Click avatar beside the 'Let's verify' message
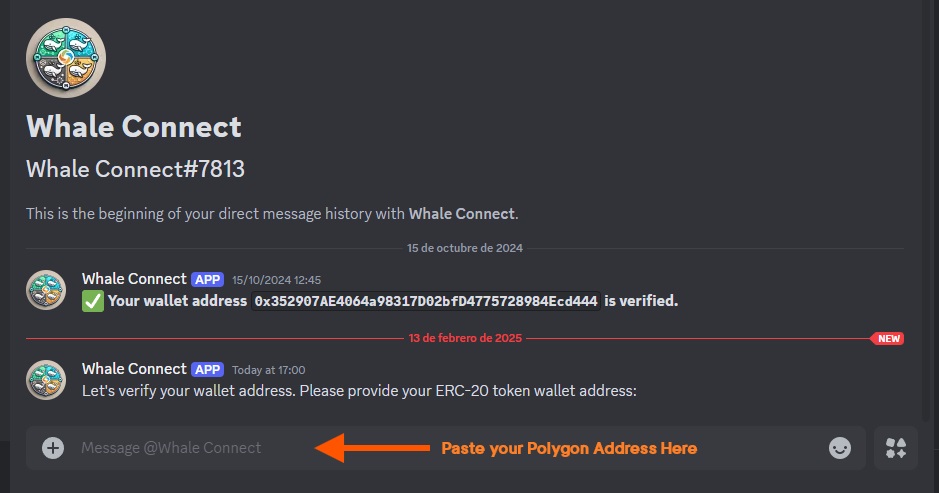Screen dimensions: 939x493 46,380
